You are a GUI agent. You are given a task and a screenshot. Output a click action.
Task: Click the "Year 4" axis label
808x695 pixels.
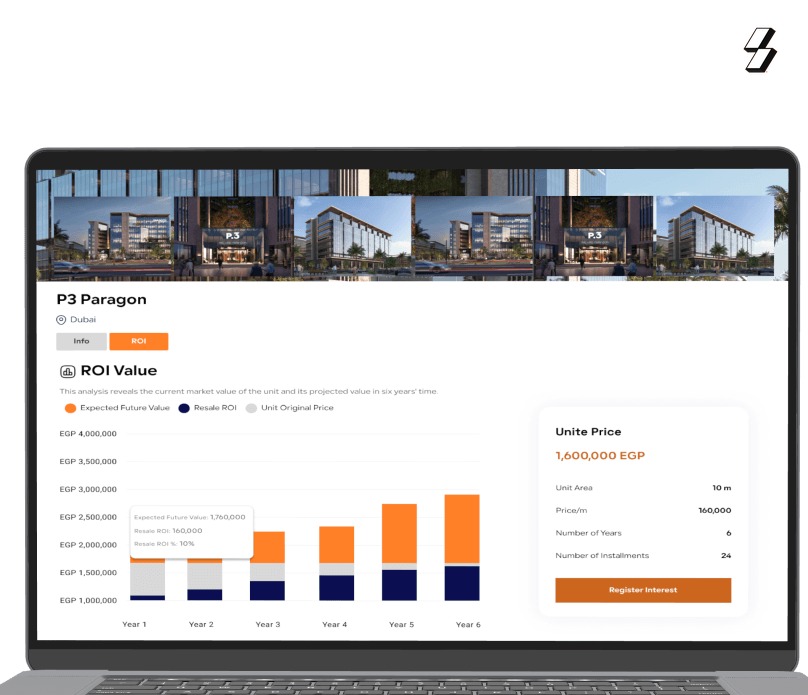(334, 624)
